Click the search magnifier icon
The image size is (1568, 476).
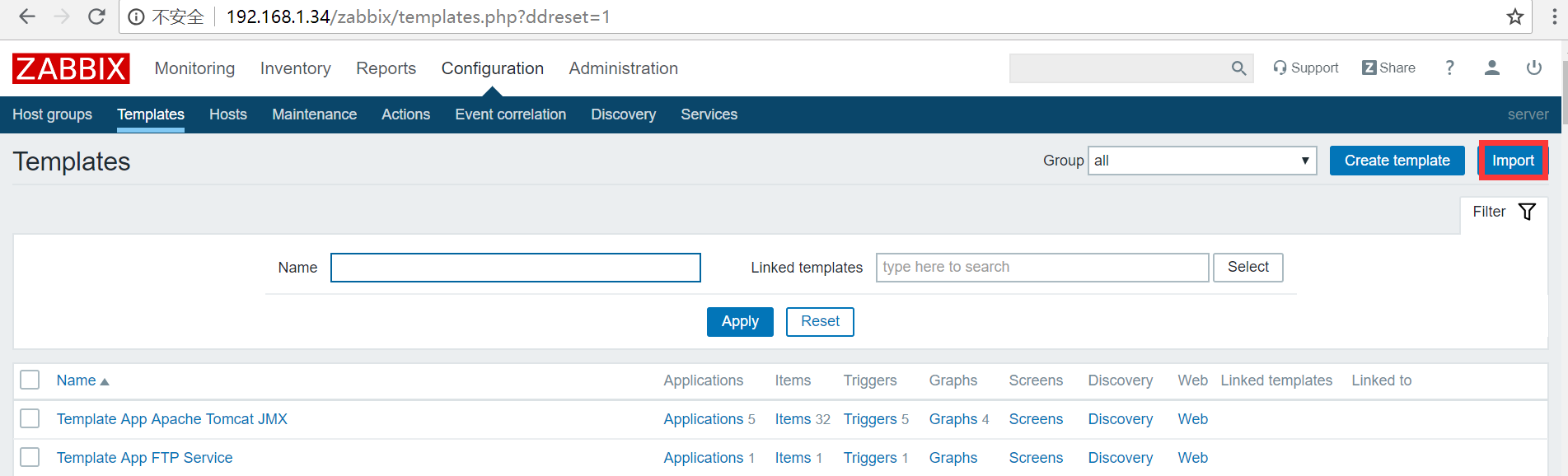click(1238, 68)
